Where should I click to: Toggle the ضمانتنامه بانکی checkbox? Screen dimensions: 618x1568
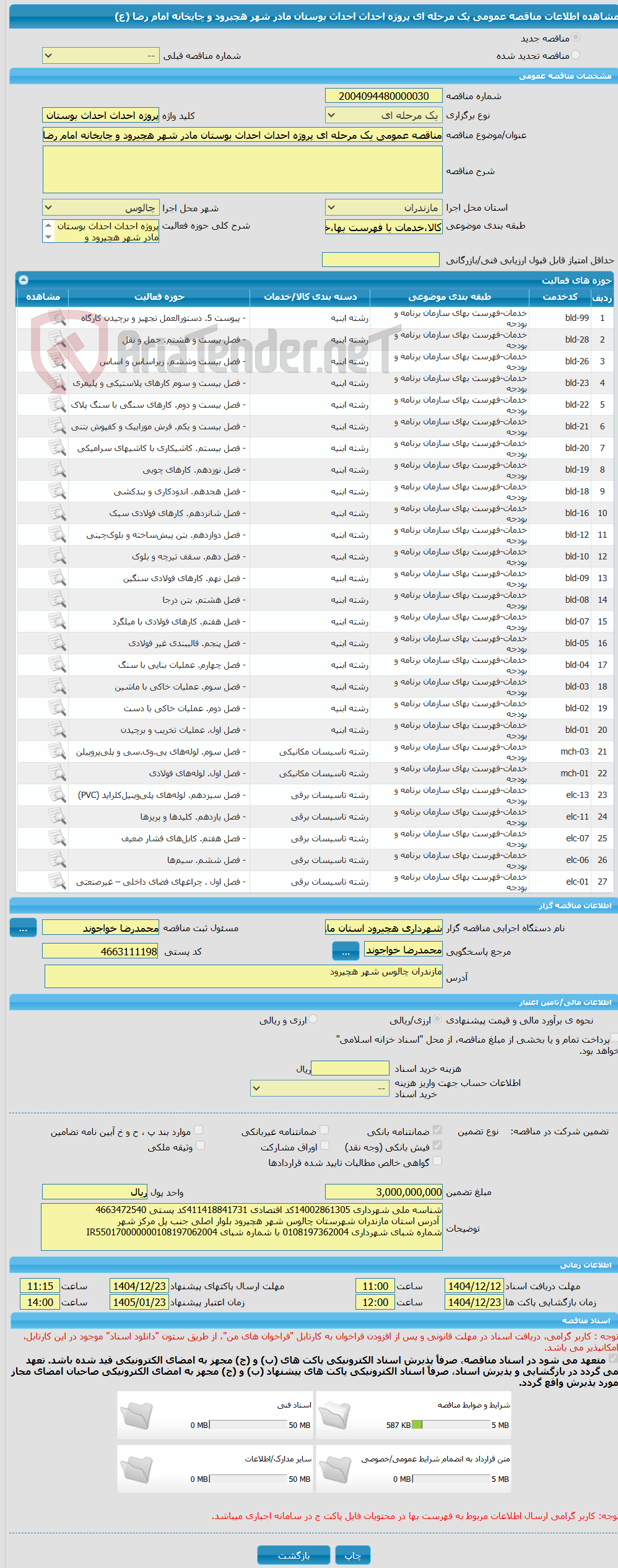tap(437, 1130)
